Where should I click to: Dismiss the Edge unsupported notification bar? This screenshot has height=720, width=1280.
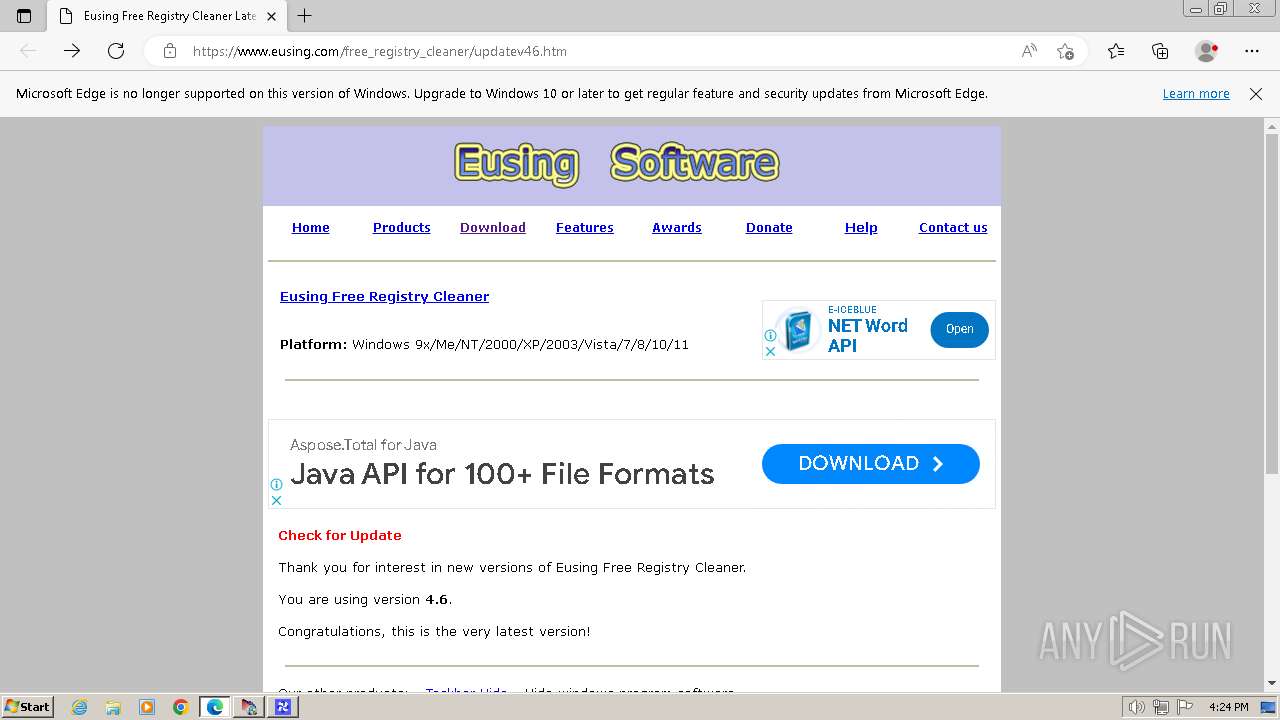click(1256, 94)
